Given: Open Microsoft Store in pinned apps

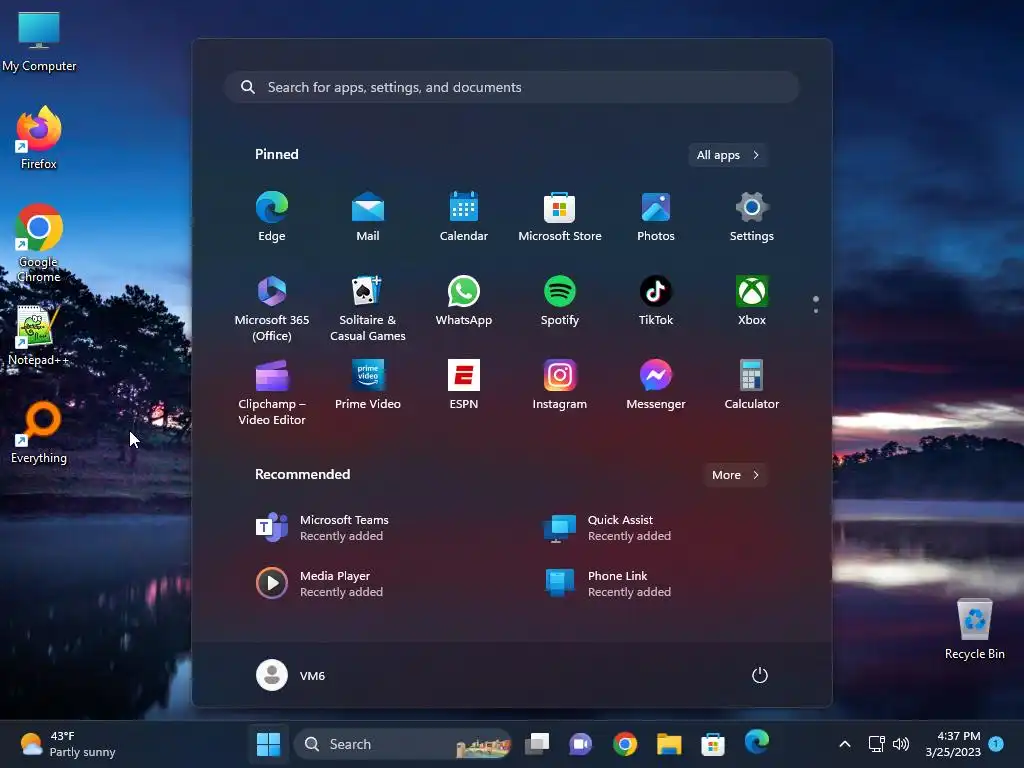Looking at the screenshot, I should (x=560, y=217).
